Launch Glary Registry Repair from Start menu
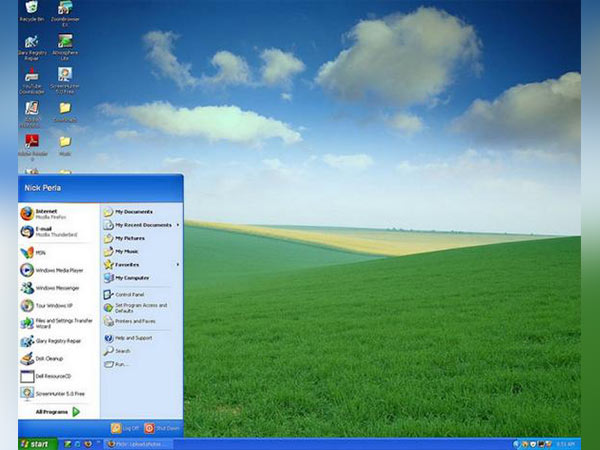The height and width of the screenshot is (450, 600). pyautogui.click(x=58, y=341)
